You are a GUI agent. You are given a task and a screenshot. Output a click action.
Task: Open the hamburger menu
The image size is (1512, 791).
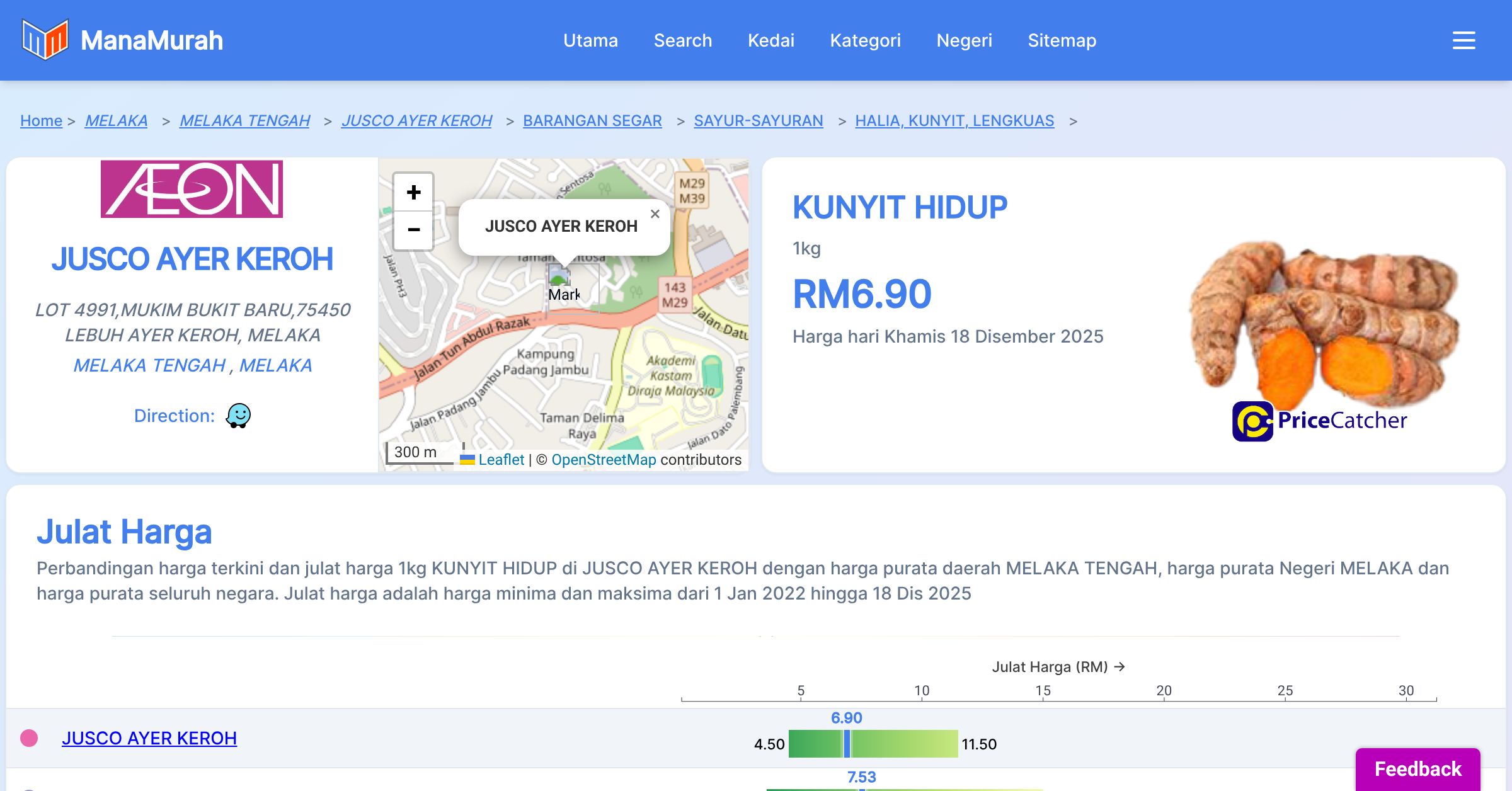1463,40
